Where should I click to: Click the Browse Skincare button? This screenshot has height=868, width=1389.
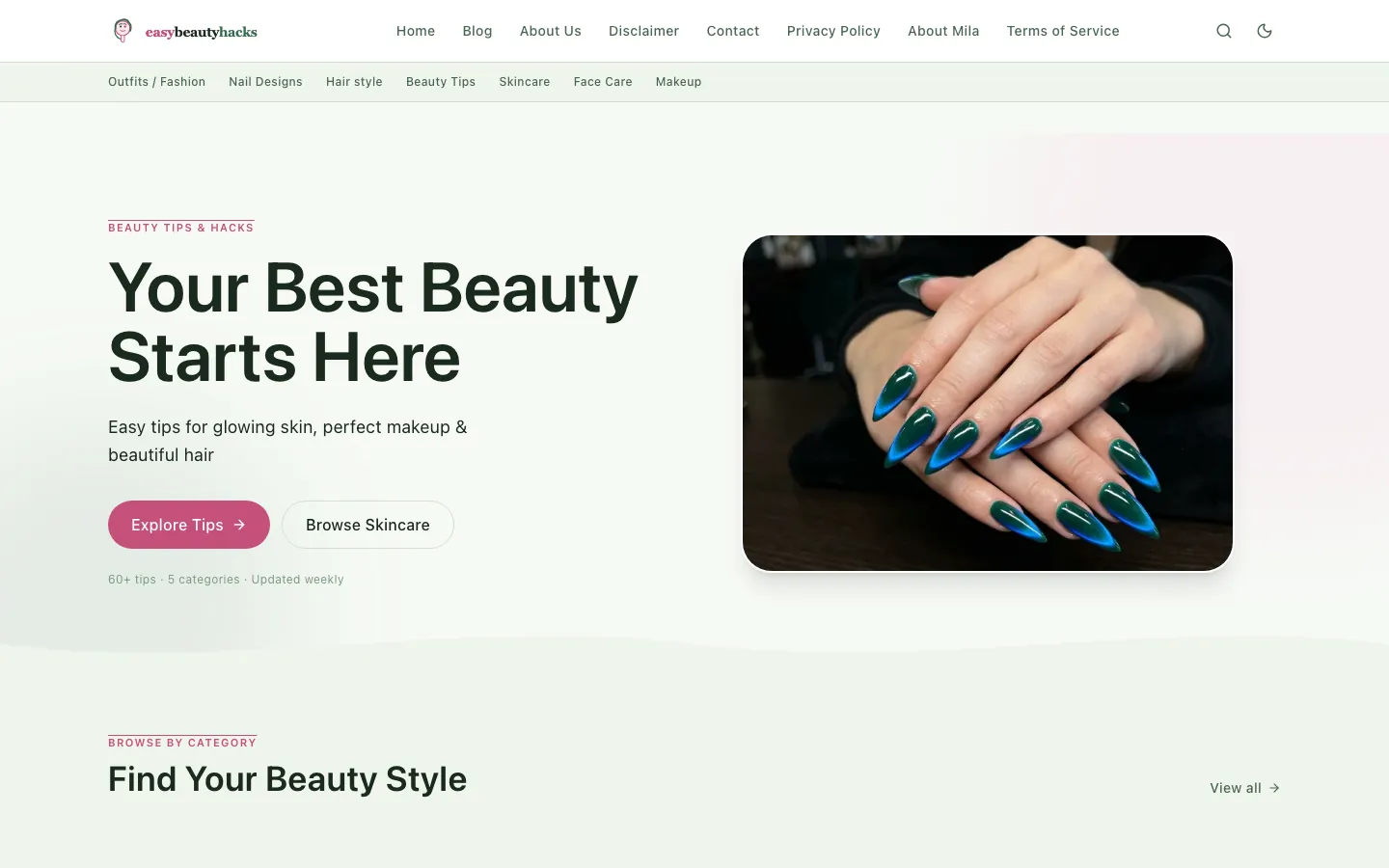point(368,525)
